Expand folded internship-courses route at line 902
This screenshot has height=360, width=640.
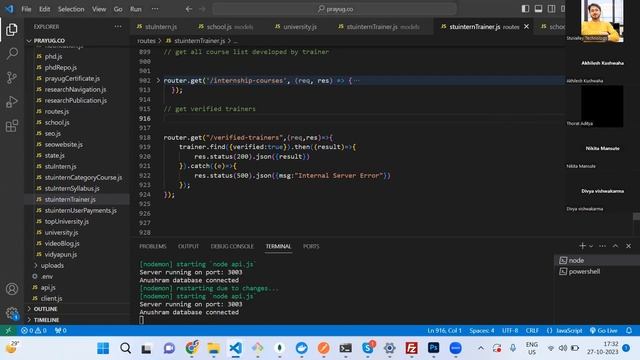158,80
